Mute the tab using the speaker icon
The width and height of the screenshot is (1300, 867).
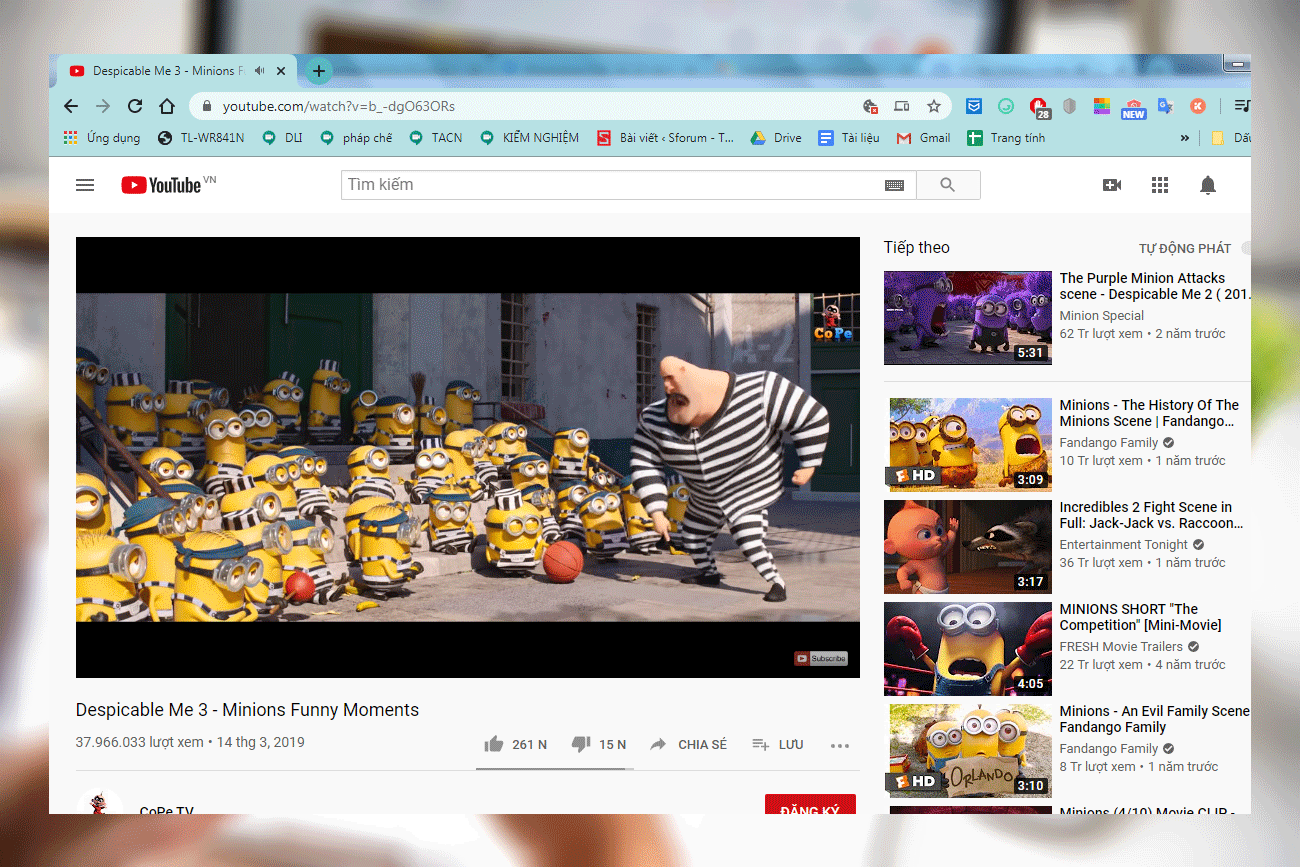[x=260, y=71]
